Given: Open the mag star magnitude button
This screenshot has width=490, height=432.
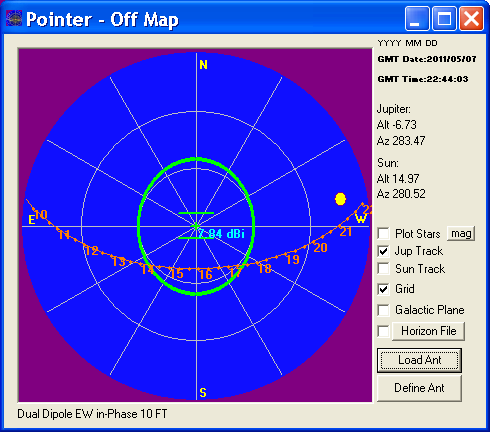Looking at the screenshot, I should coord(461,233).
